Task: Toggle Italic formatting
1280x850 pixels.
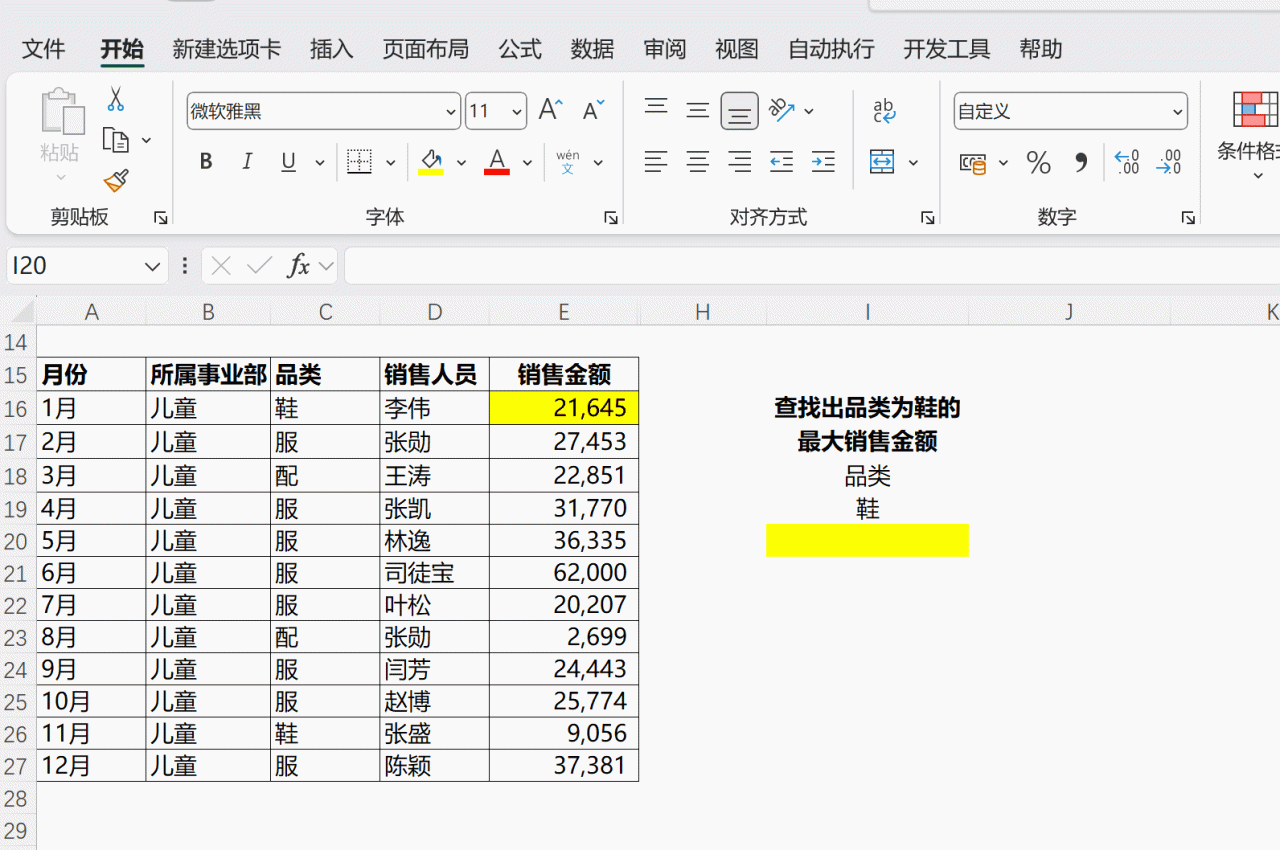Action: click(x=247, y=161)
